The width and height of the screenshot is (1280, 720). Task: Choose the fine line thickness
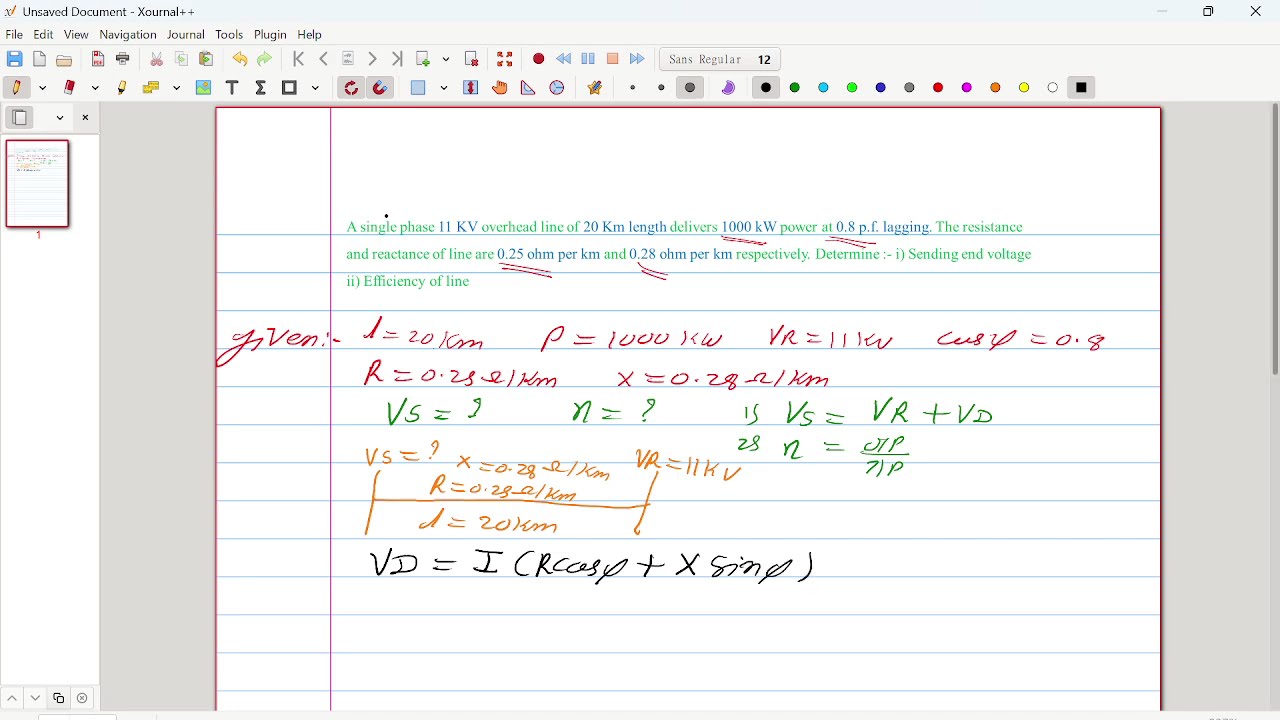[633, 88]
